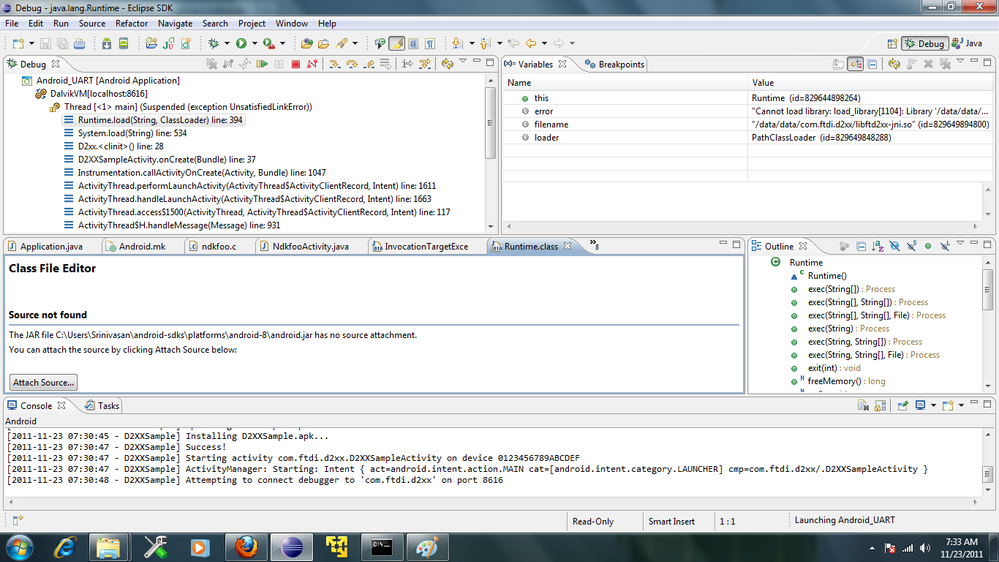Open the Debug launch history dropdown arrow
Image resolution: width=999 pixels, height=562 pixels.
226,43
